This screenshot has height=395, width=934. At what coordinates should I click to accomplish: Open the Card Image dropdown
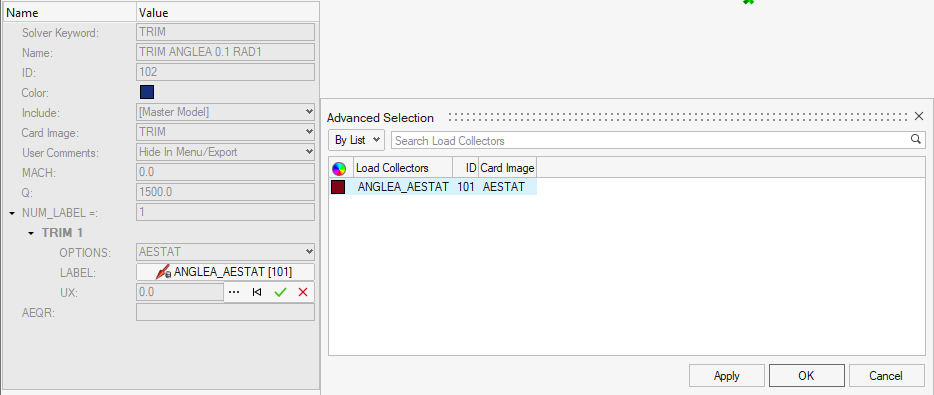pos(225,132)
